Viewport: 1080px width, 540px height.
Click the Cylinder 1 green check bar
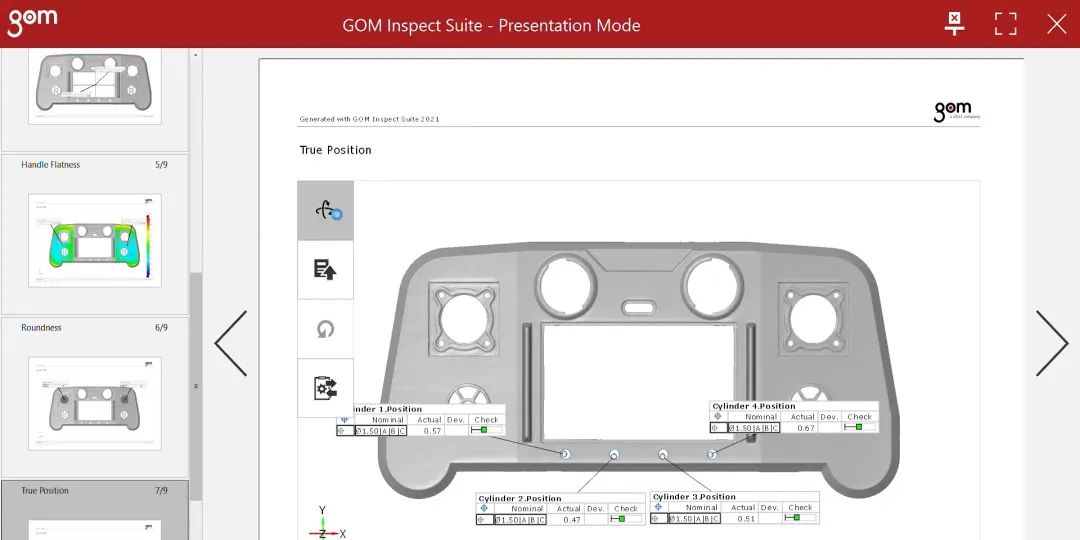click(x=486, y=430)
